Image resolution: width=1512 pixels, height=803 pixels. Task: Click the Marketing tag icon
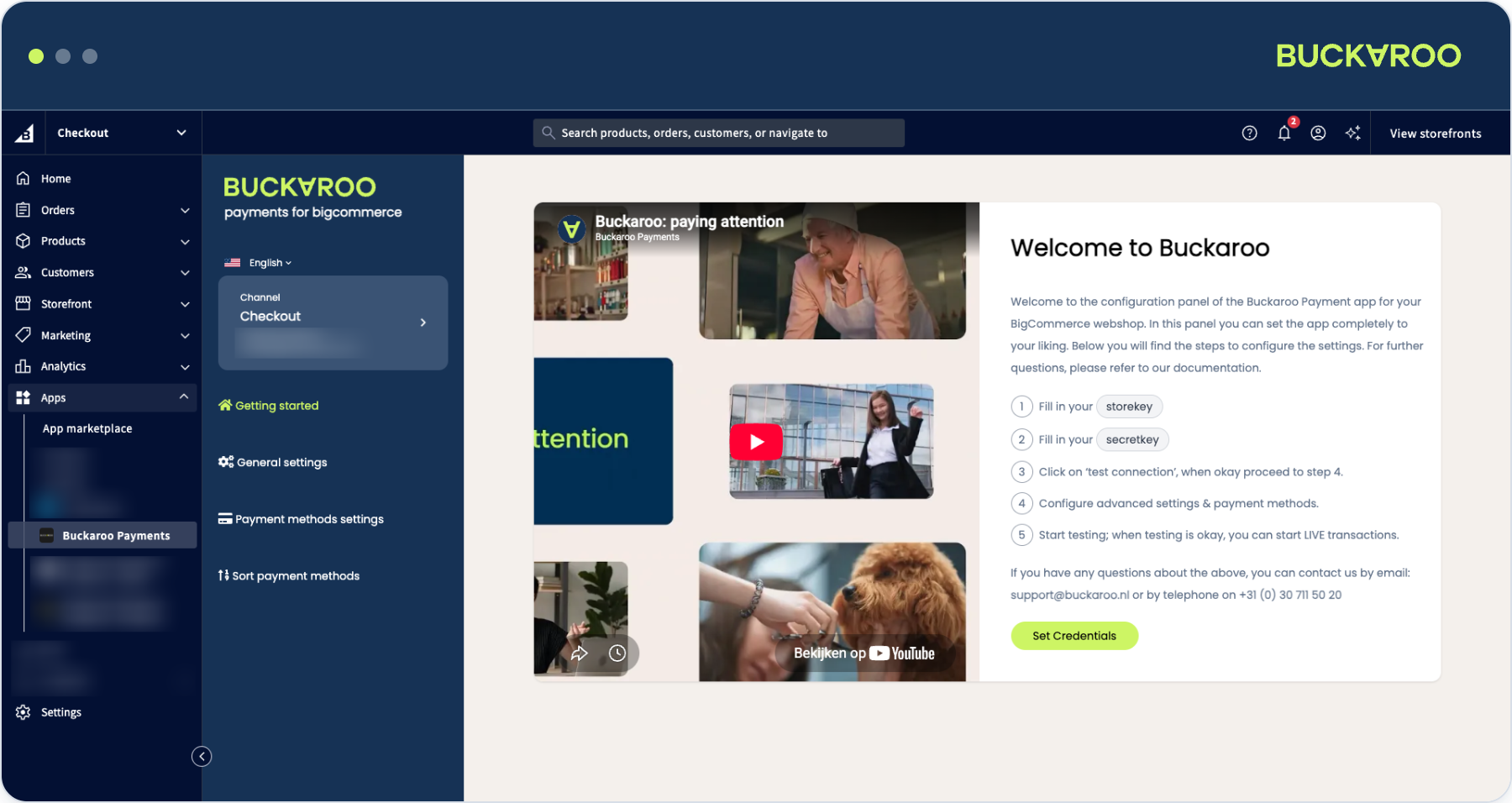point(24,334)
